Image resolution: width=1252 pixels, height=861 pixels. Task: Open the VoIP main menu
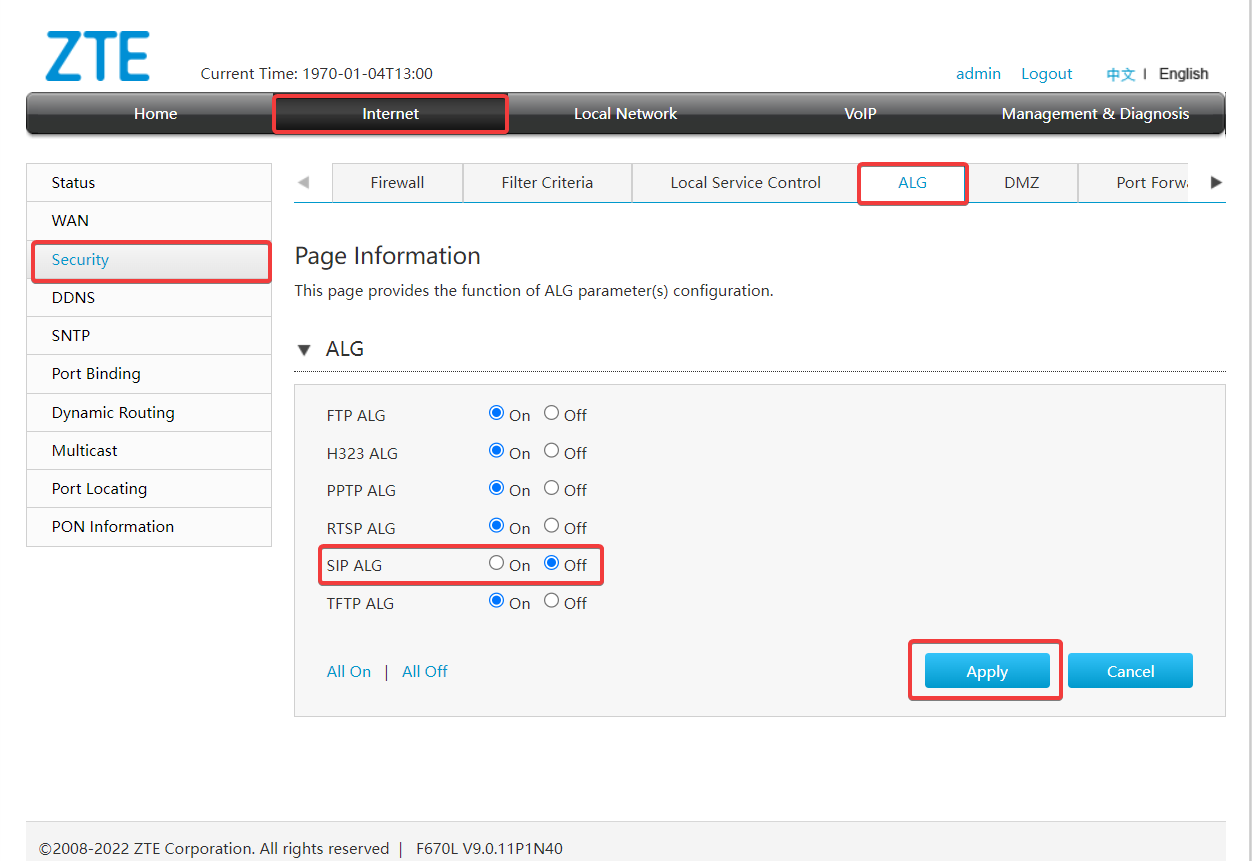860,114
